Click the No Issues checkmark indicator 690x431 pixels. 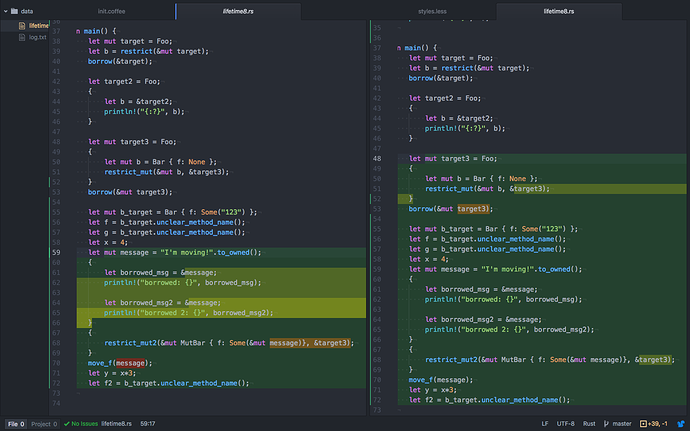coord(66,423)
